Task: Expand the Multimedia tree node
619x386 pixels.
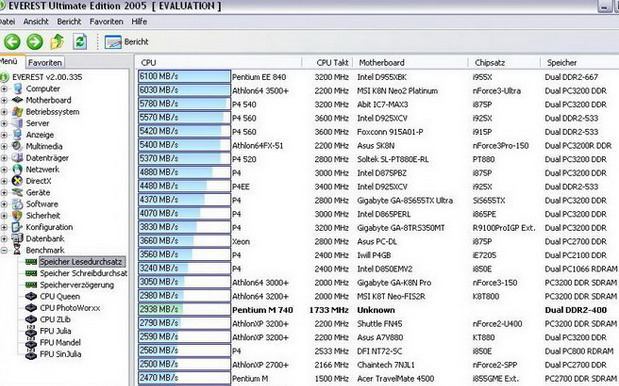Action: (4, 146)
